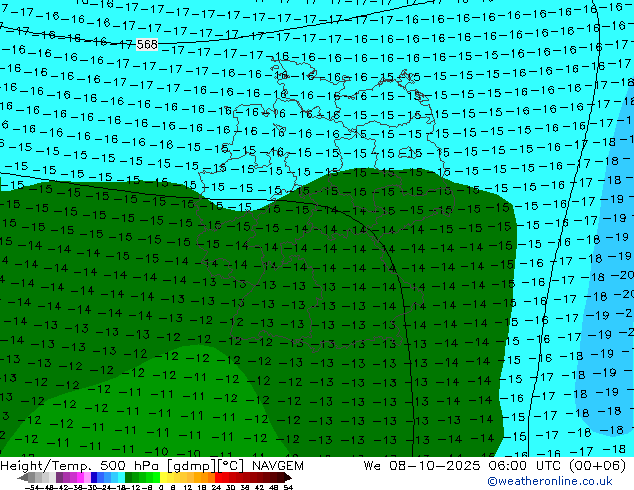Click the yellow 0-degree swatch in legend
634x490 pixels.
[163, 477]
